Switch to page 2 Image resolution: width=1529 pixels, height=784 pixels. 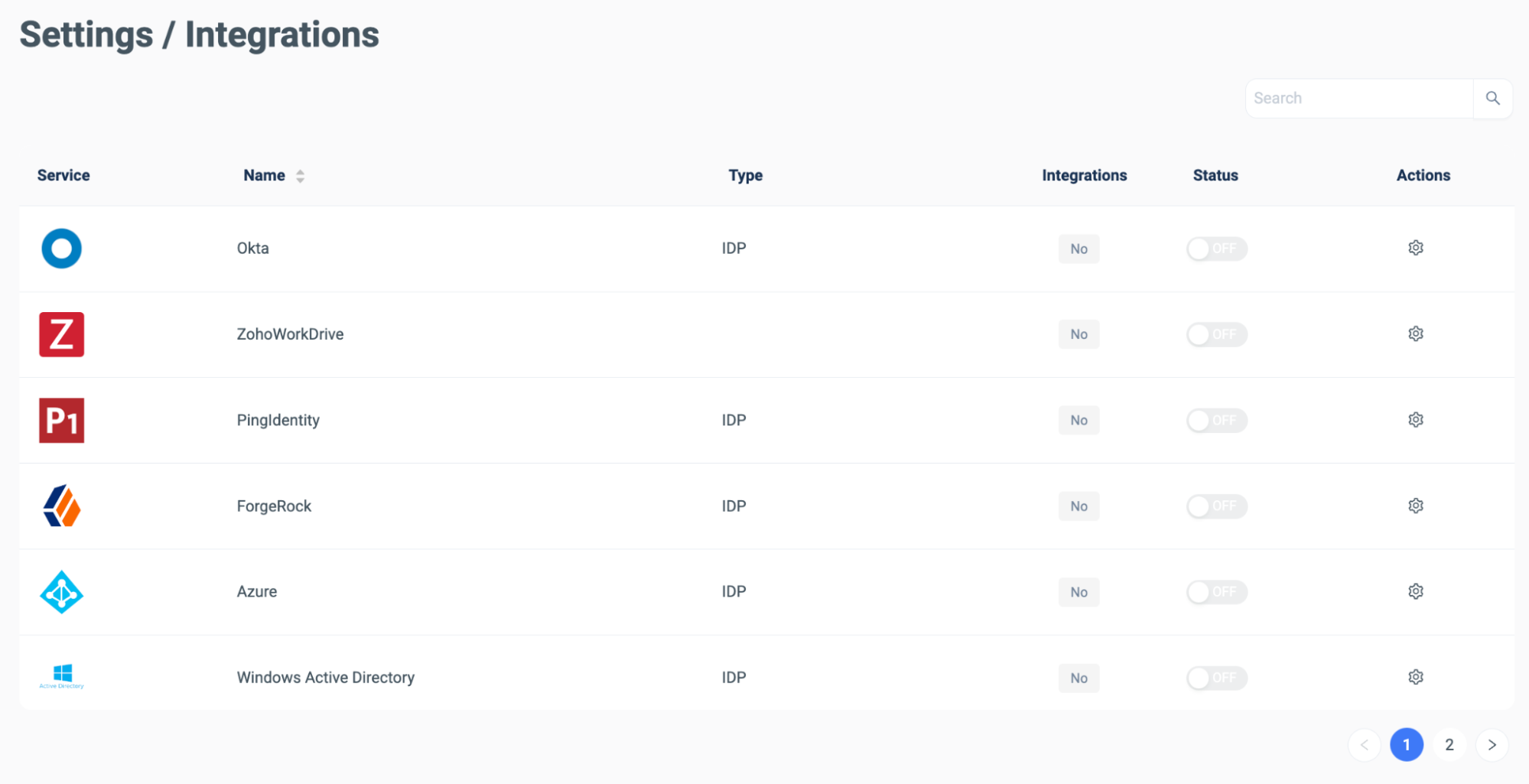[x=1449, y=745]
